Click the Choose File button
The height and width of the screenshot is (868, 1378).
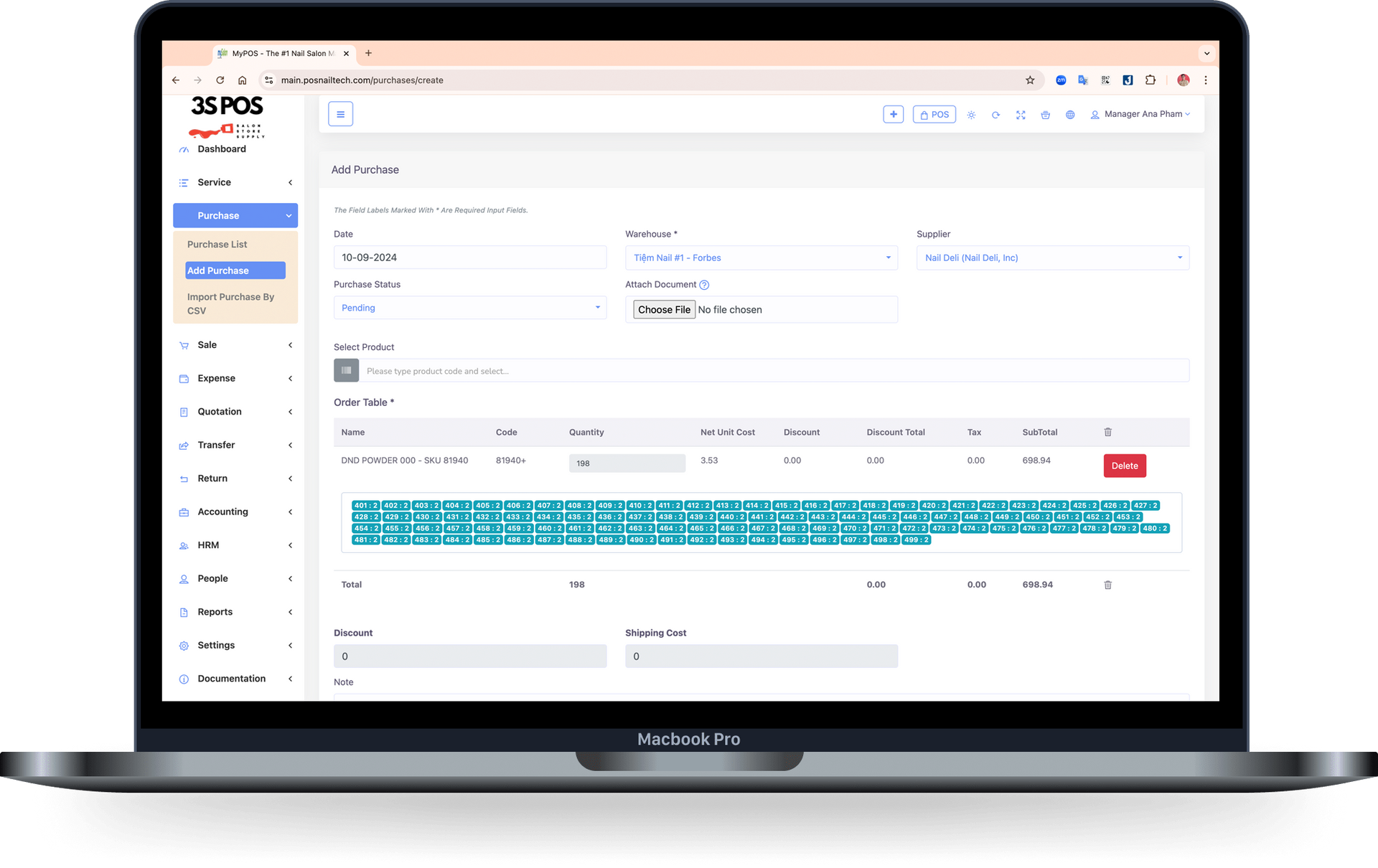664,309
